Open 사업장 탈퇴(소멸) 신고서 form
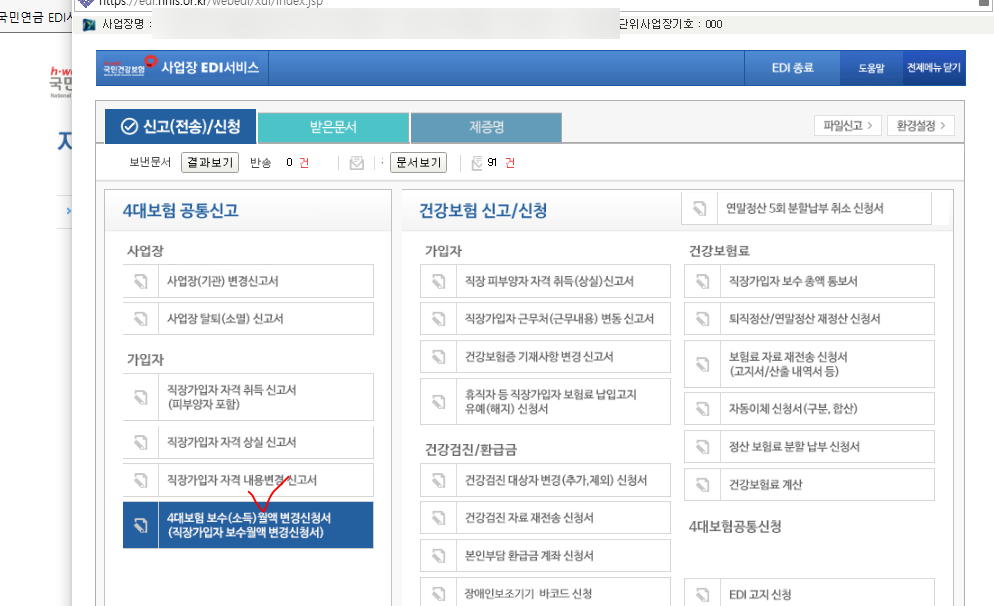 tap(248, 319)
